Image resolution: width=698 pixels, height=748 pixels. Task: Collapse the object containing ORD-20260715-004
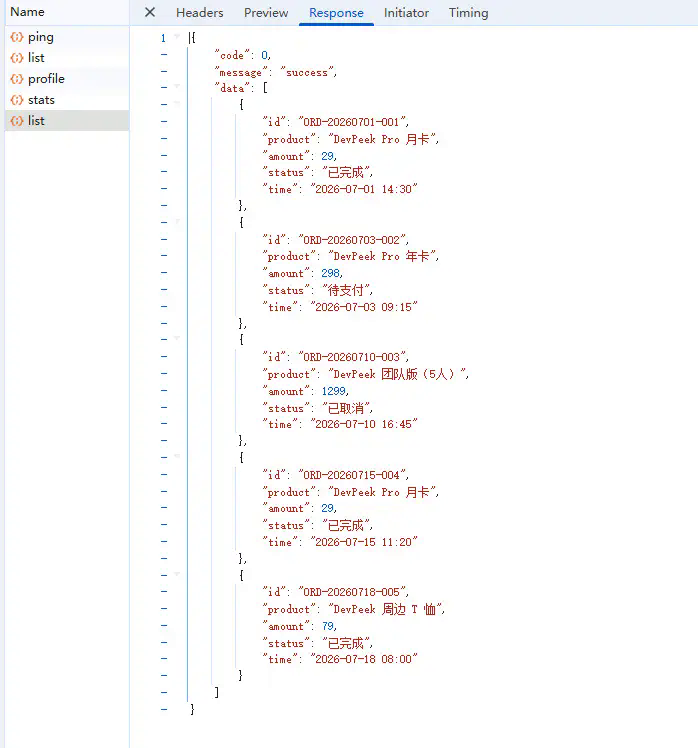177,457
